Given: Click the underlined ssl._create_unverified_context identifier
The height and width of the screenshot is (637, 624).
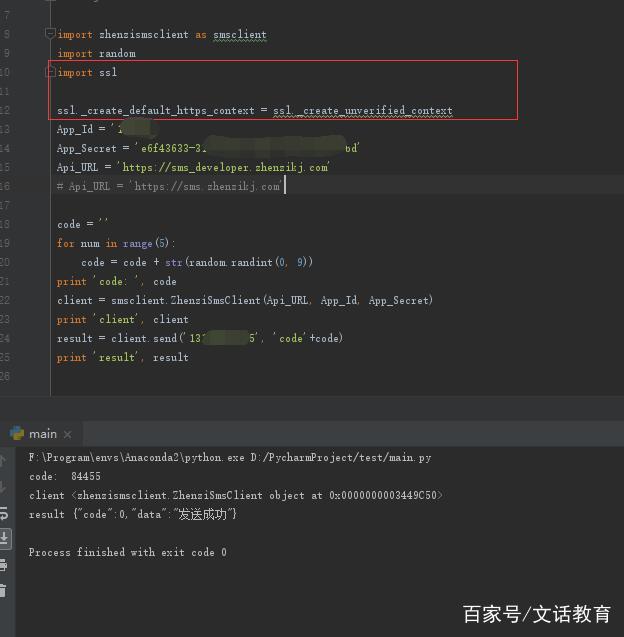Looking at the screenshot, I should point(362,110).
